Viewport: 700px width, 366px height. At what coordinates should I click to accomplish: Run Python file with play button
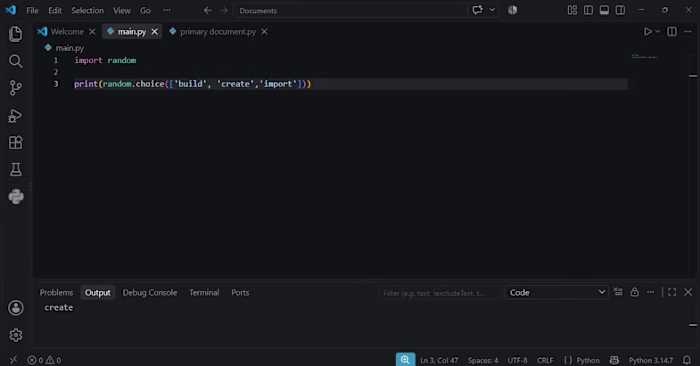coord(647,32)
